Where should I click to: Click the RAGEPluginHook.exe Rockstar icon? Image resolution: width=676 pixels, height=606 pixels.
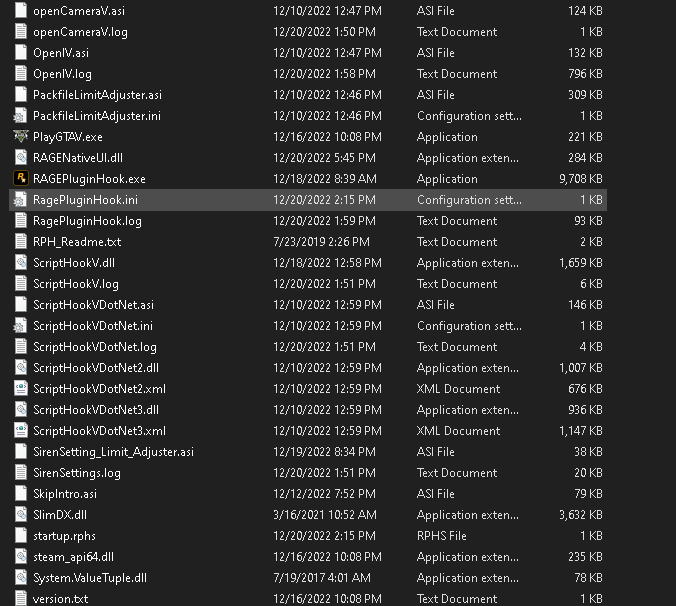coord(21,178)
